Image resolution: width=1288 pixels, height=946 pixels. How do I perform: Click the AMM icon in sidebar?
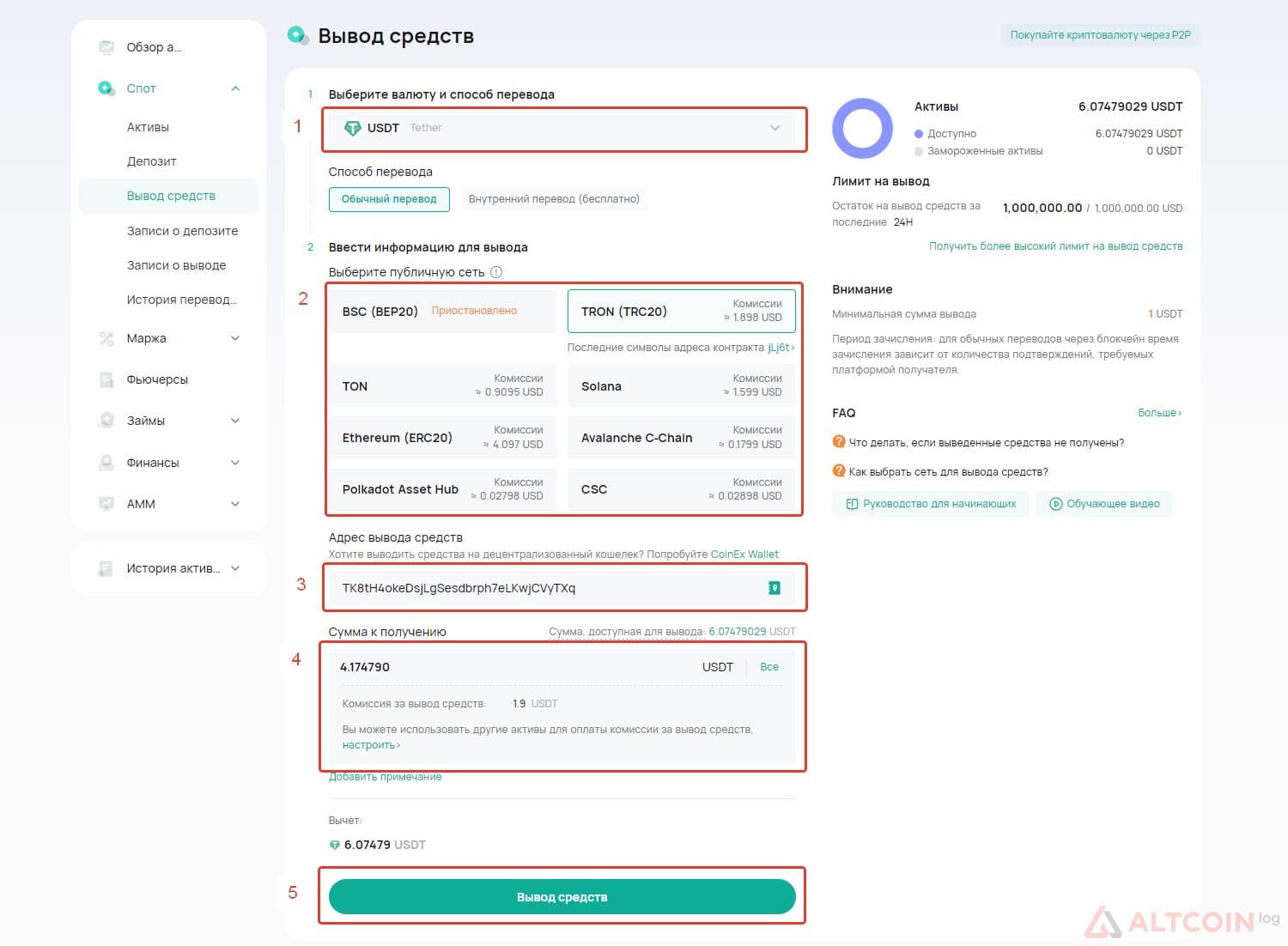(106, 504)
